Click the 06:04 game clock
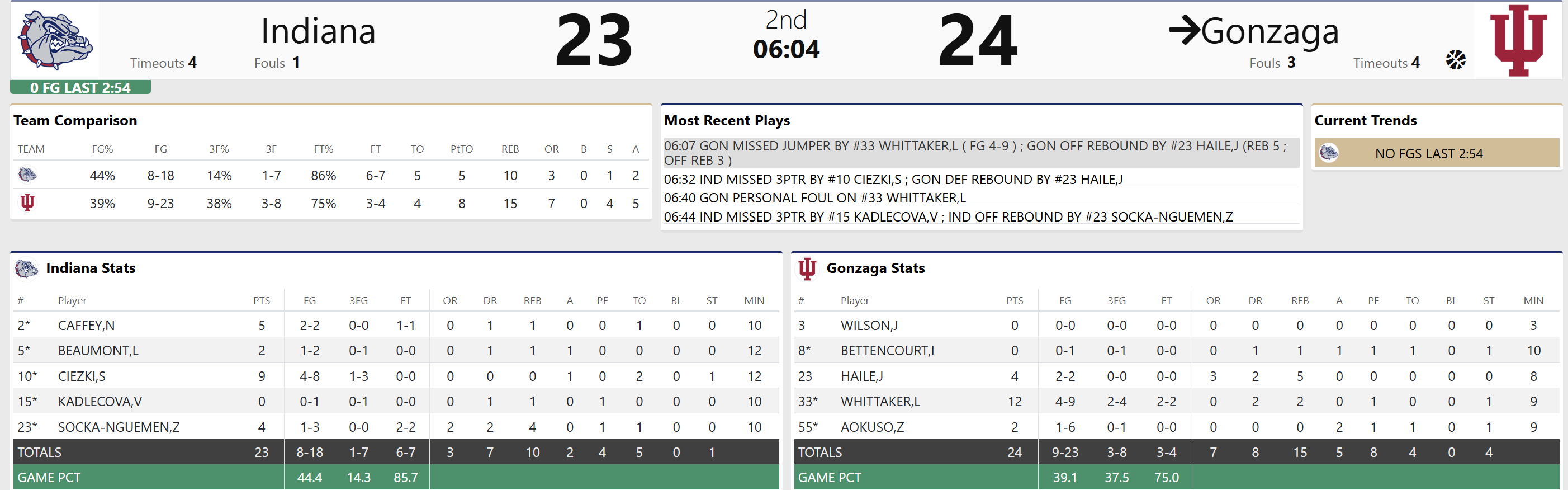The height and width of the screenshot is (490, 1568). (786, 49)
